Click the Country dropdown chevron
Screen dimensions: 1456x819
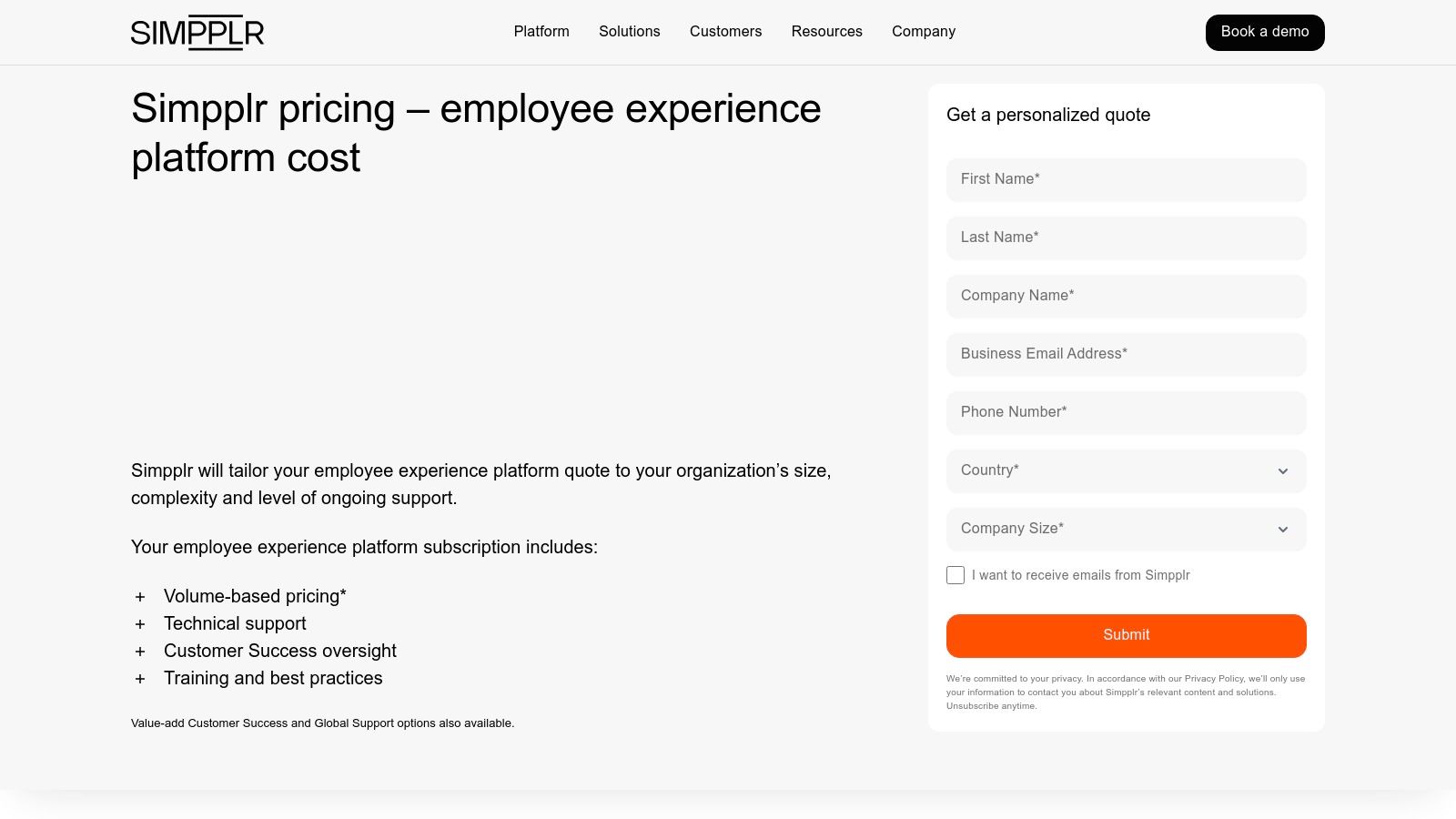[1283, 471]
